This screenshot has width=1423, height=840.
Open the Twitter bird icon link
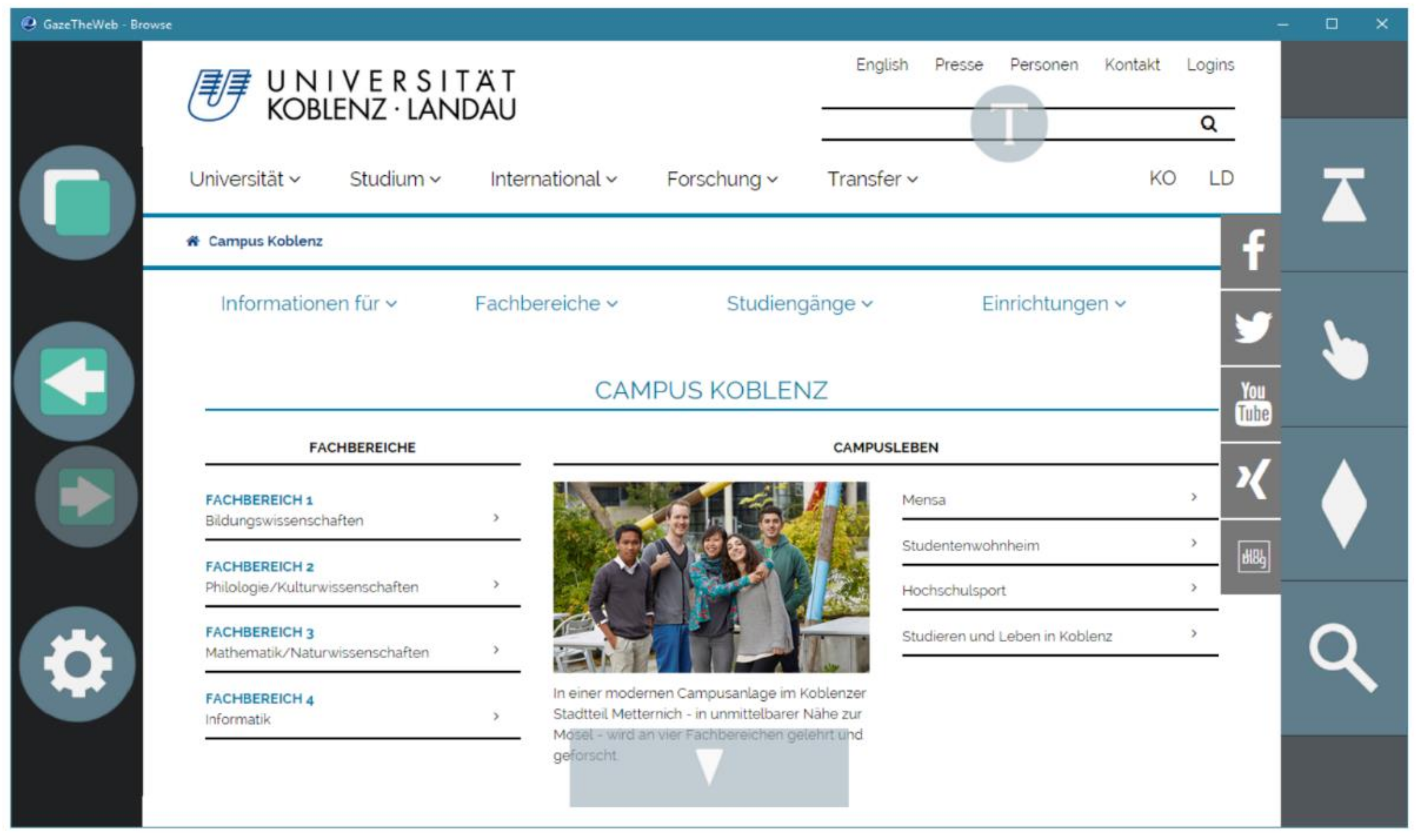click(1252, 327)
